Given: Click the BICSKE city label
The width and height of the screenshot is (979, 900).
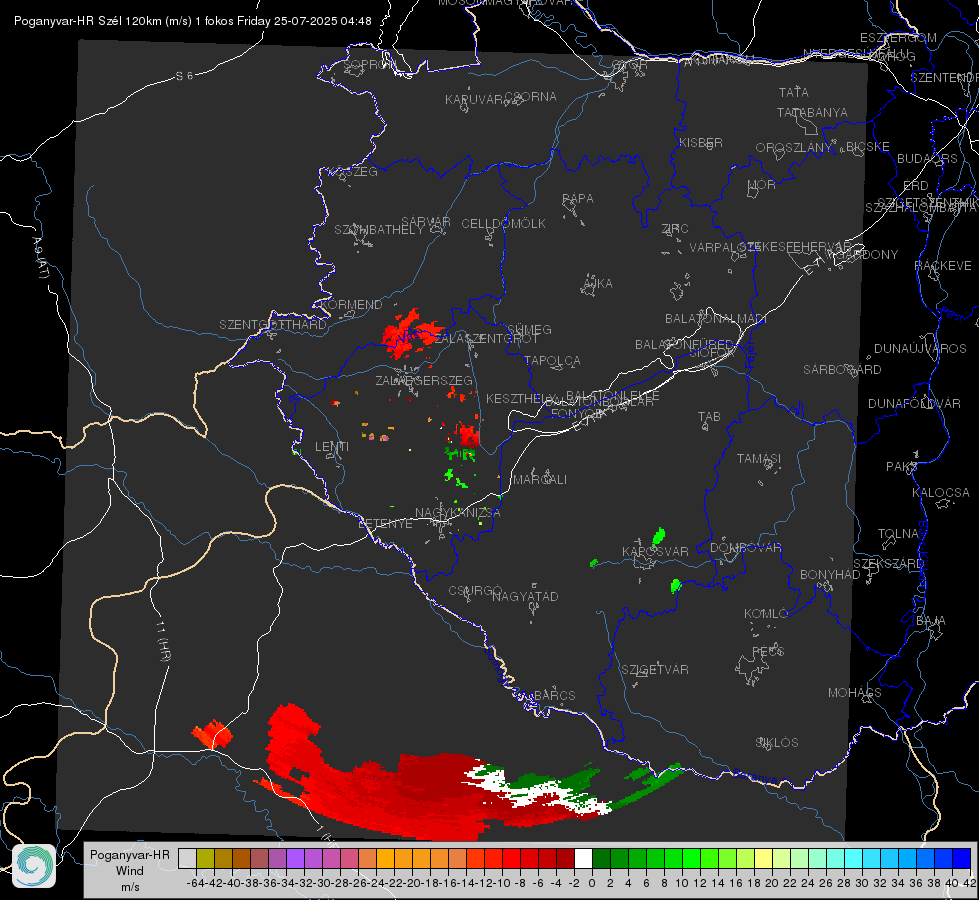Looking at the screenshot, I should 867,147.
